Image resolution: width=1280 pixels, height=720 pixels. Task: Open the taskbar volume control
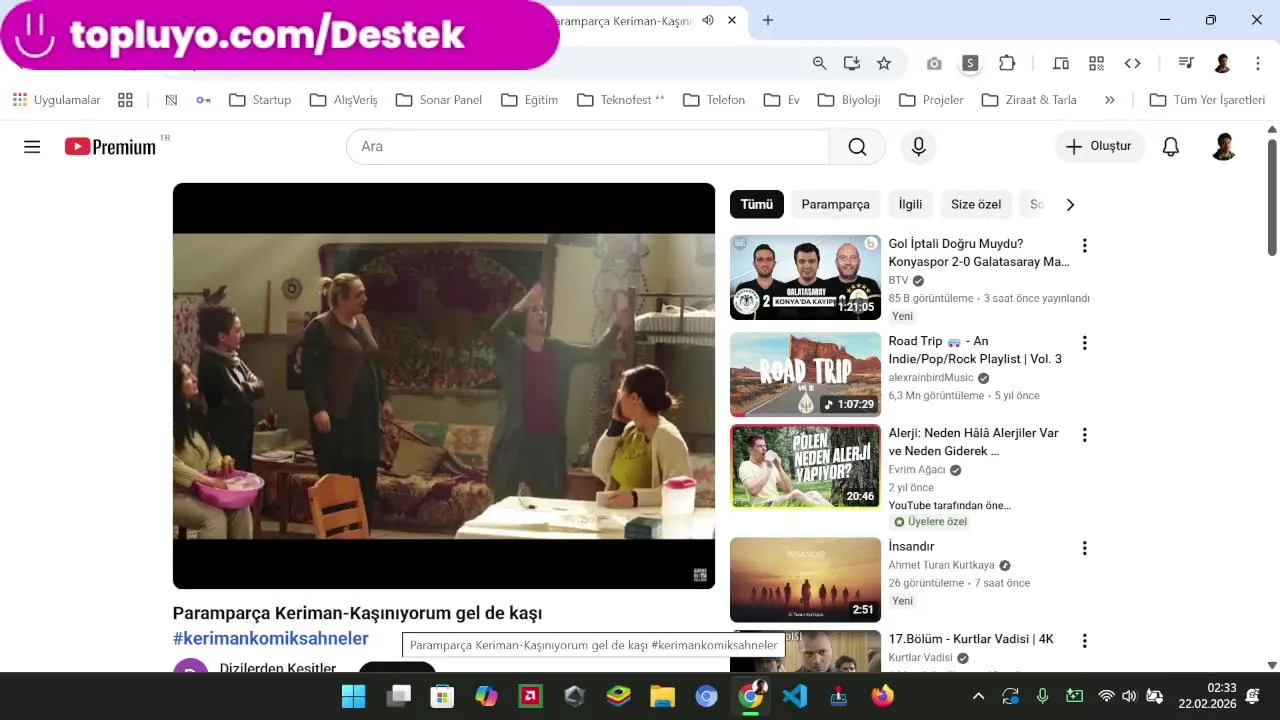(1129, 696)
